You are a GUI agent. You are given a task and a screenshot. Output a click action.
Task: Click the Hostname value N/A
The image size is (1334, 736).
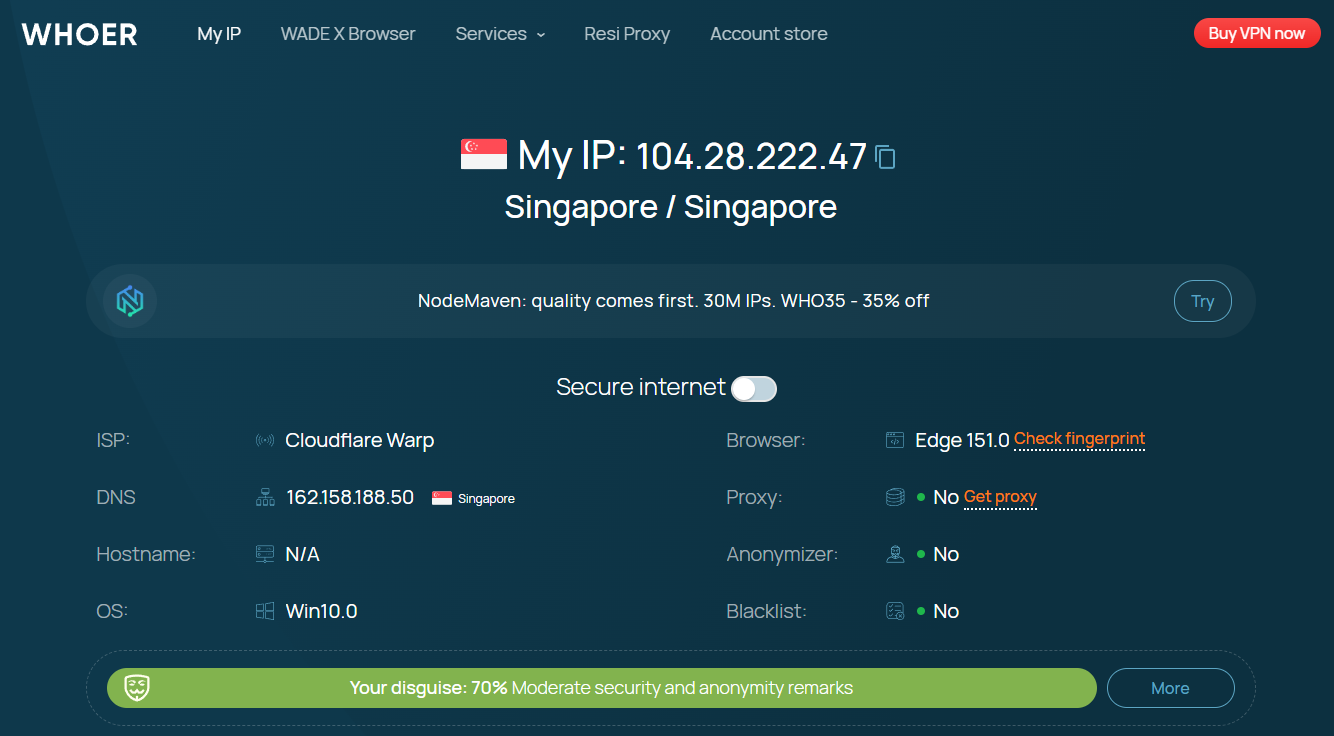coord(303,554)
